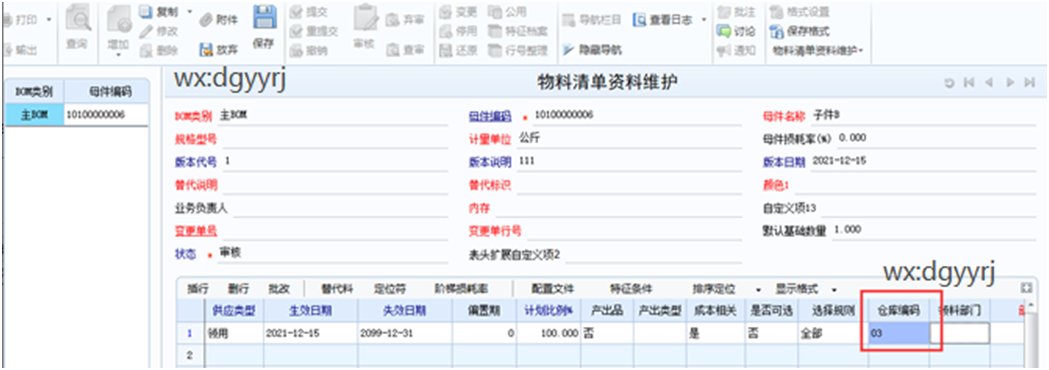Click the 变更单号 link label
The image size is (1049, 370).
[195, 231]
